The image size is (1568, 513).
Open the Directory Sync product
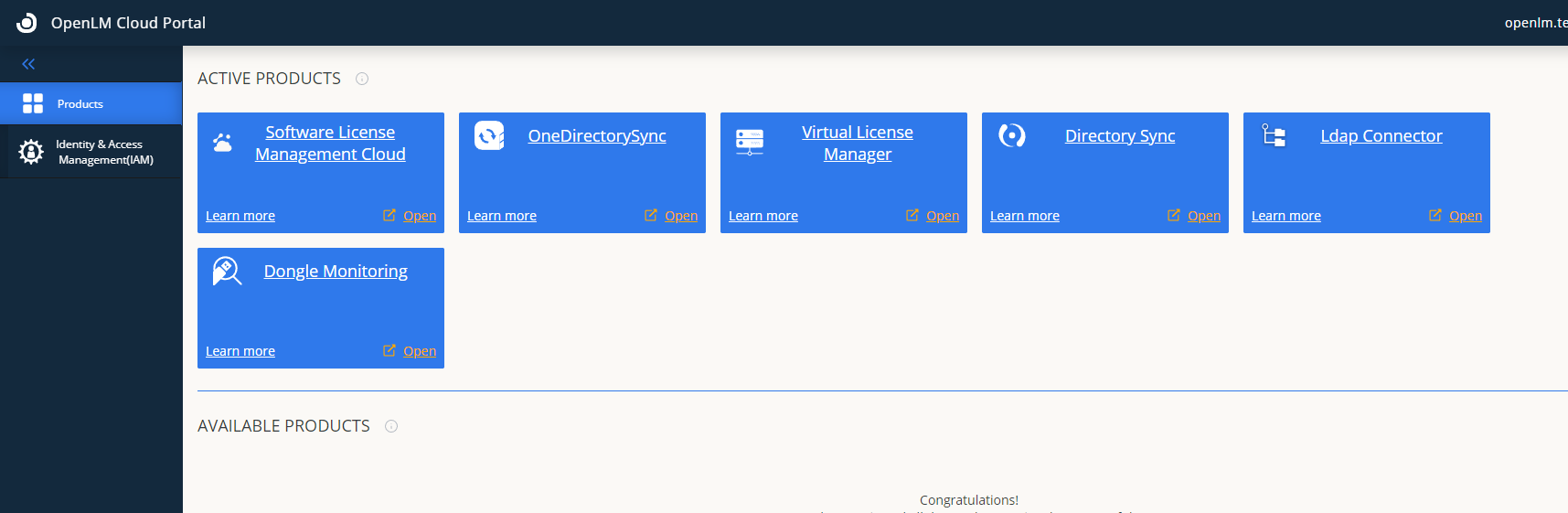pos(1203,216)
